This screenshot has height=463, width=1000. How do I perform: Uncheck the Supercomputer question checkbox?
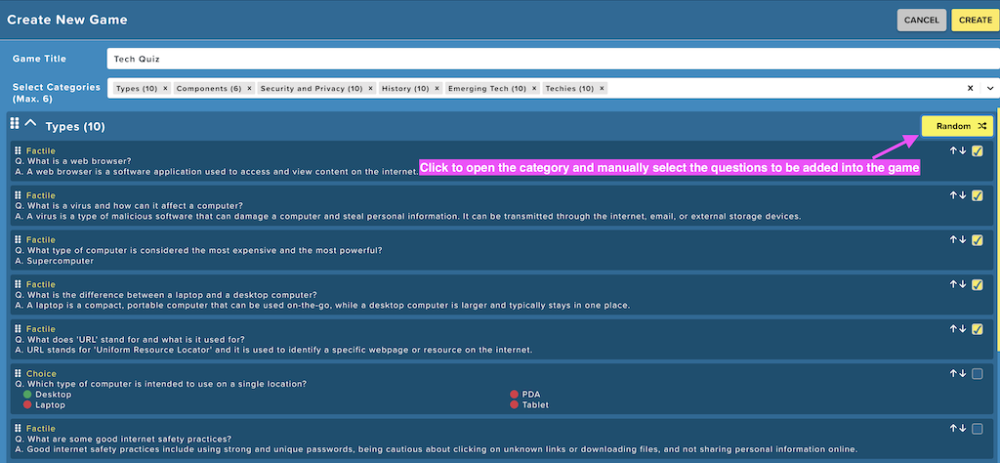(x=977, y=240)
